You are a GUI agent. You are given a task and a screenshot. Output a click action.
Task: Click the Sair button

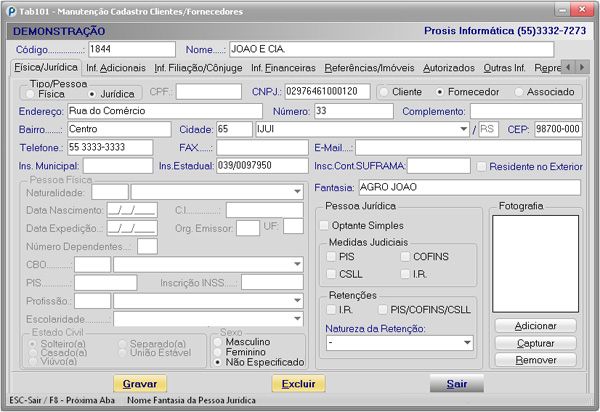457,384
